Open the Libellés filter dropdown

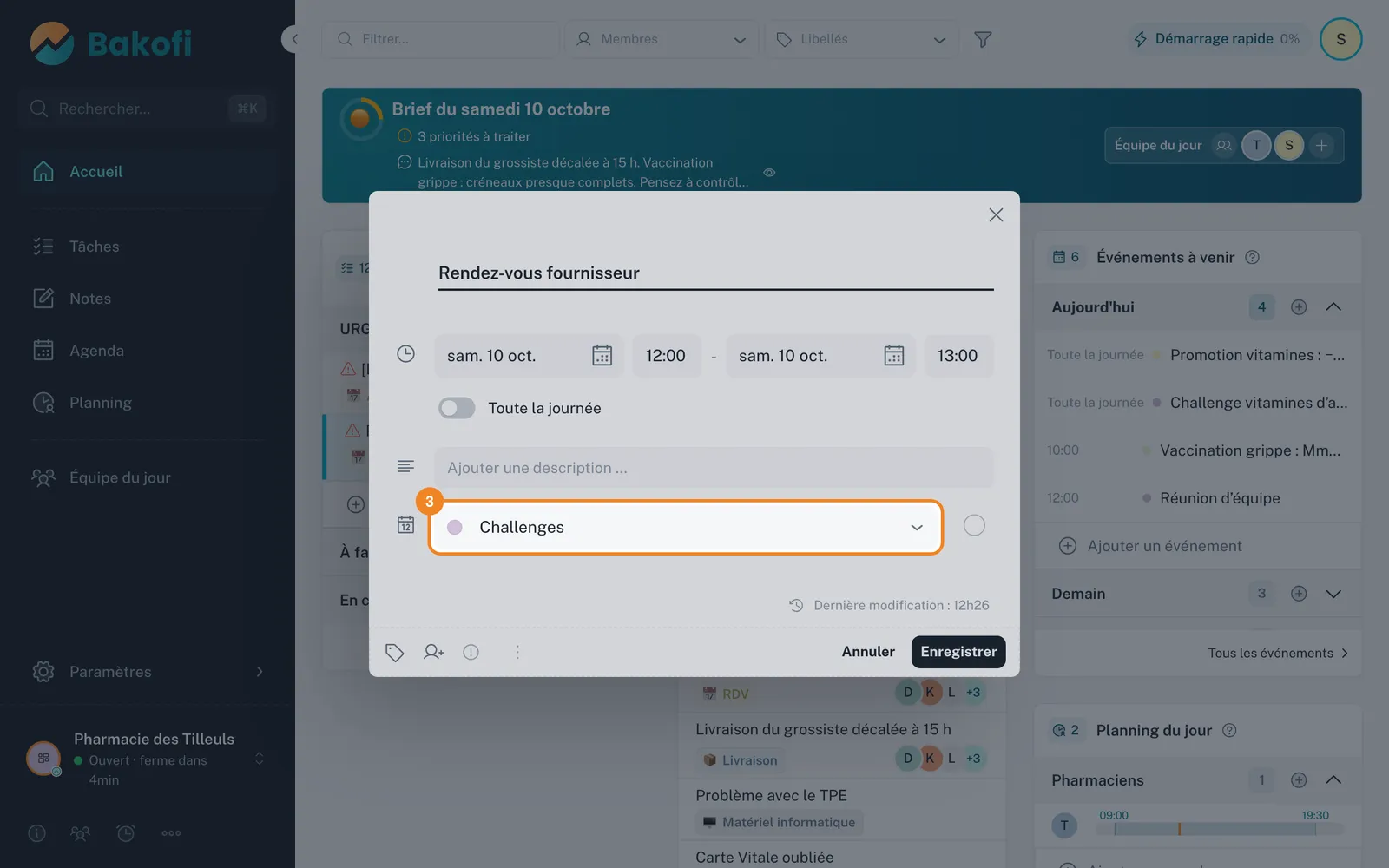point(861,39)
